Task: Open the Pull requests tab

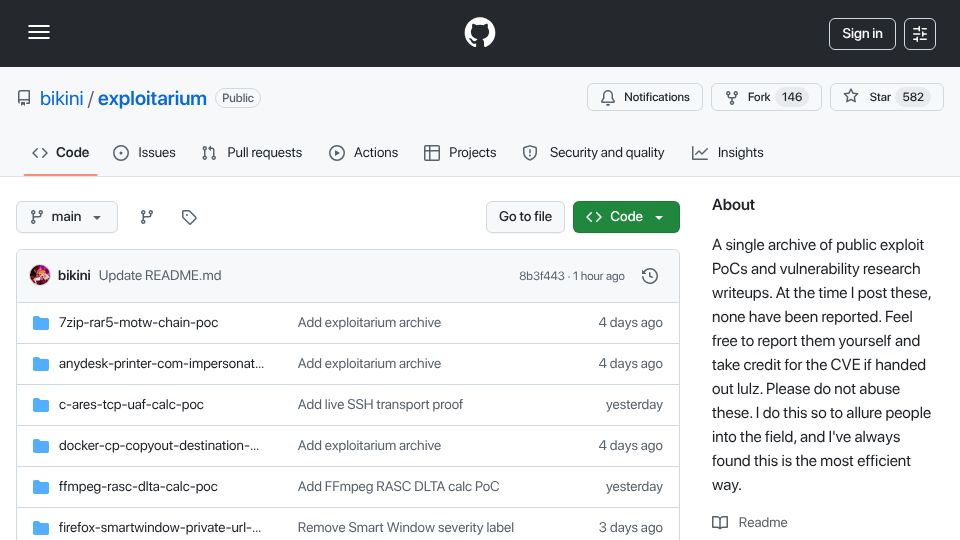Action: (x=252, y=152)
